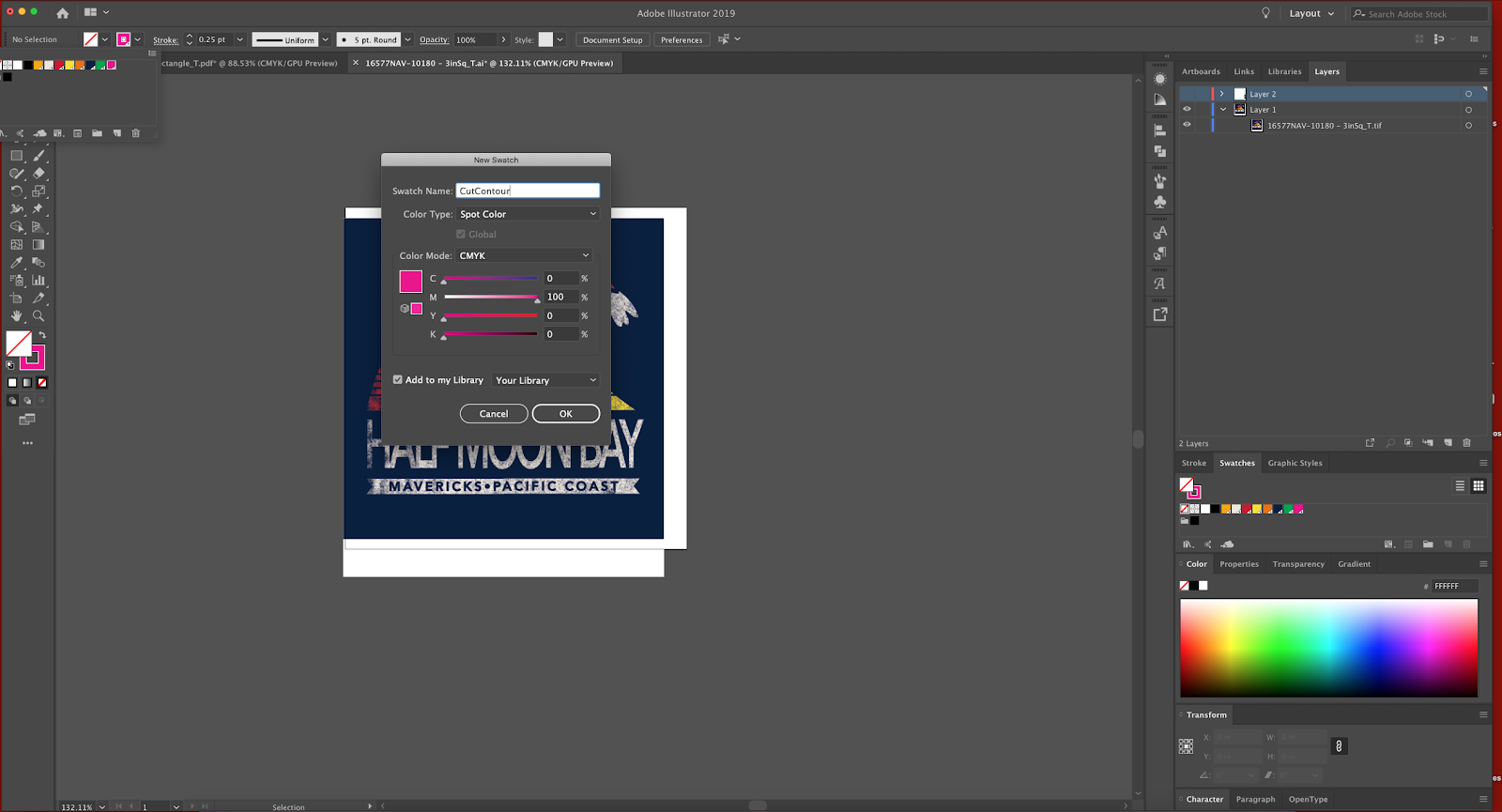
Task: Open the Symbols club icon in dock
Action: coord(1160,202)
